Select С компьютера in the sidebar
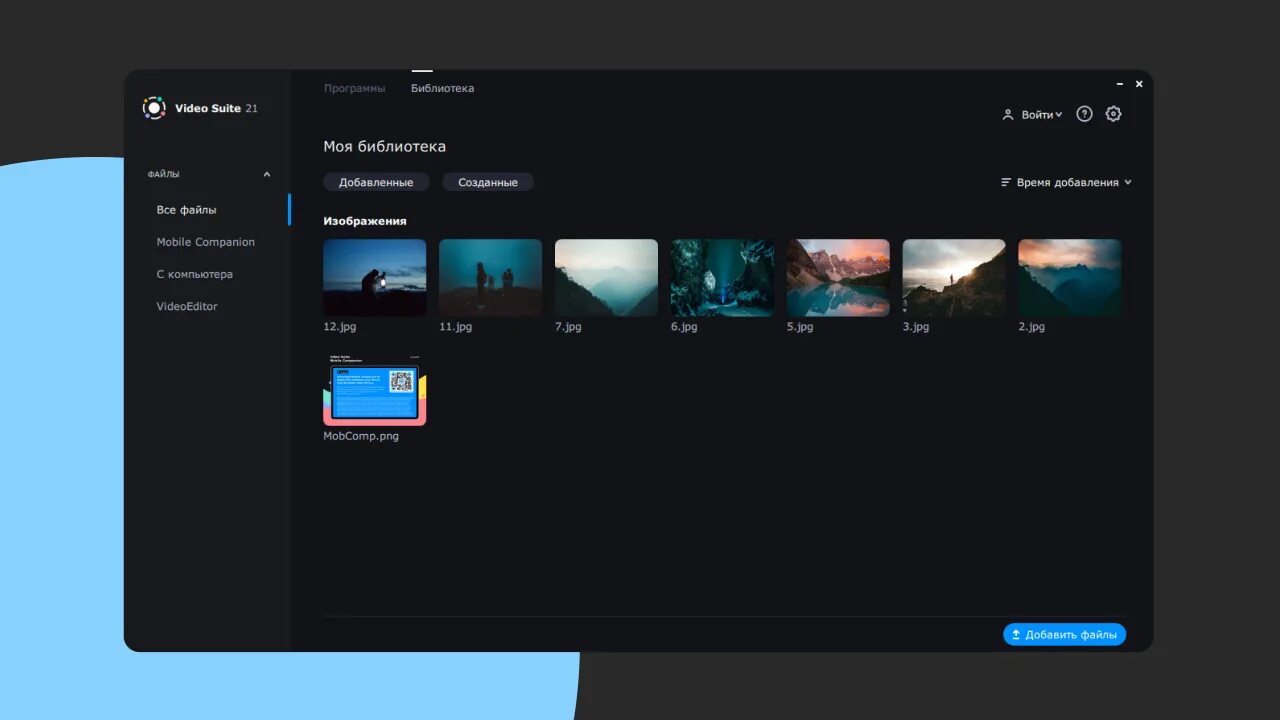1280x720 pixels. tap(195, 274)
